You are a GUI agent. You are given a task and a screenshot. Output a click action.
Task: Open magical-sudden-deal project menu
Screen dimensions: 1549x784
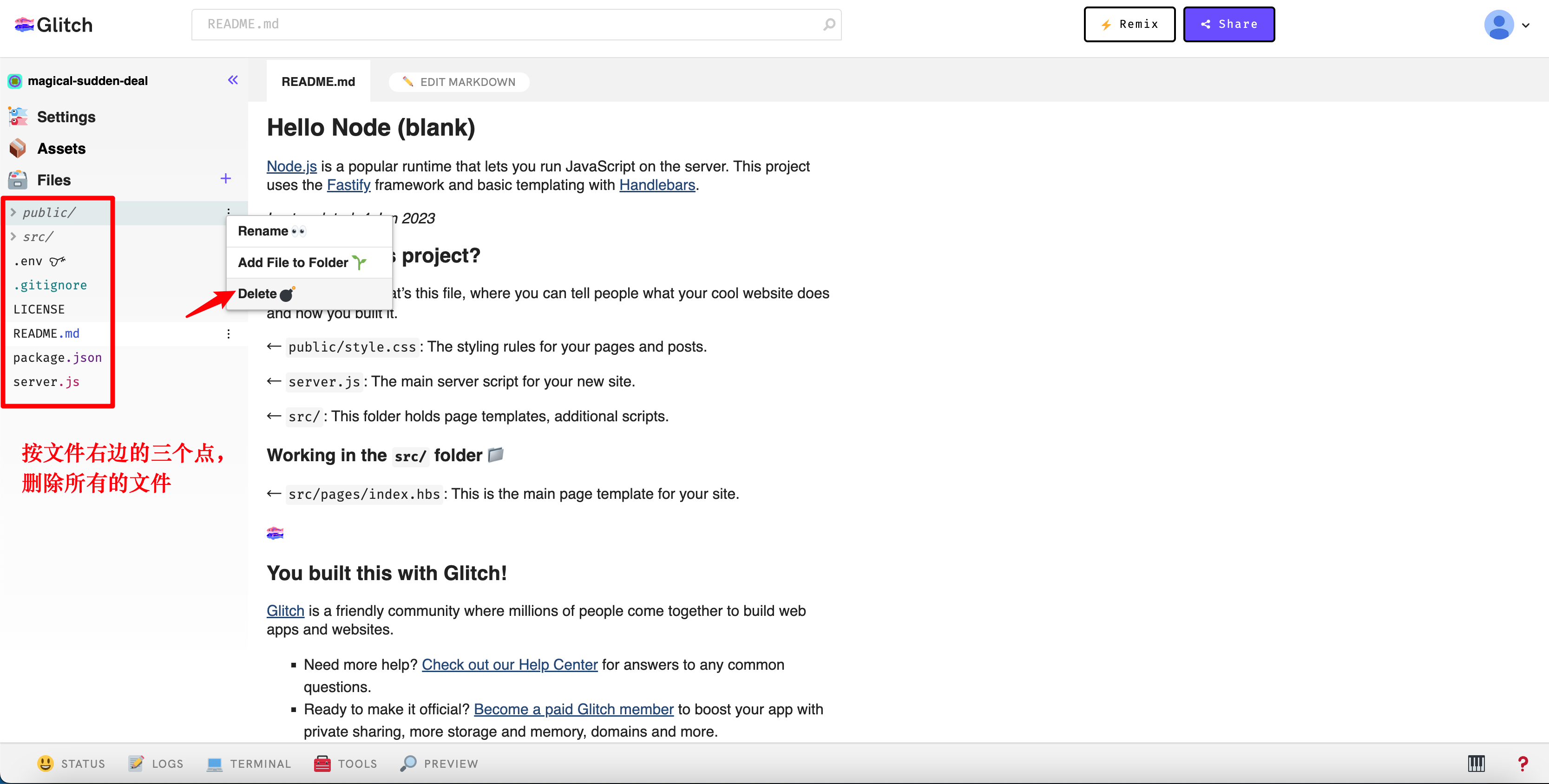coord(78,80)
